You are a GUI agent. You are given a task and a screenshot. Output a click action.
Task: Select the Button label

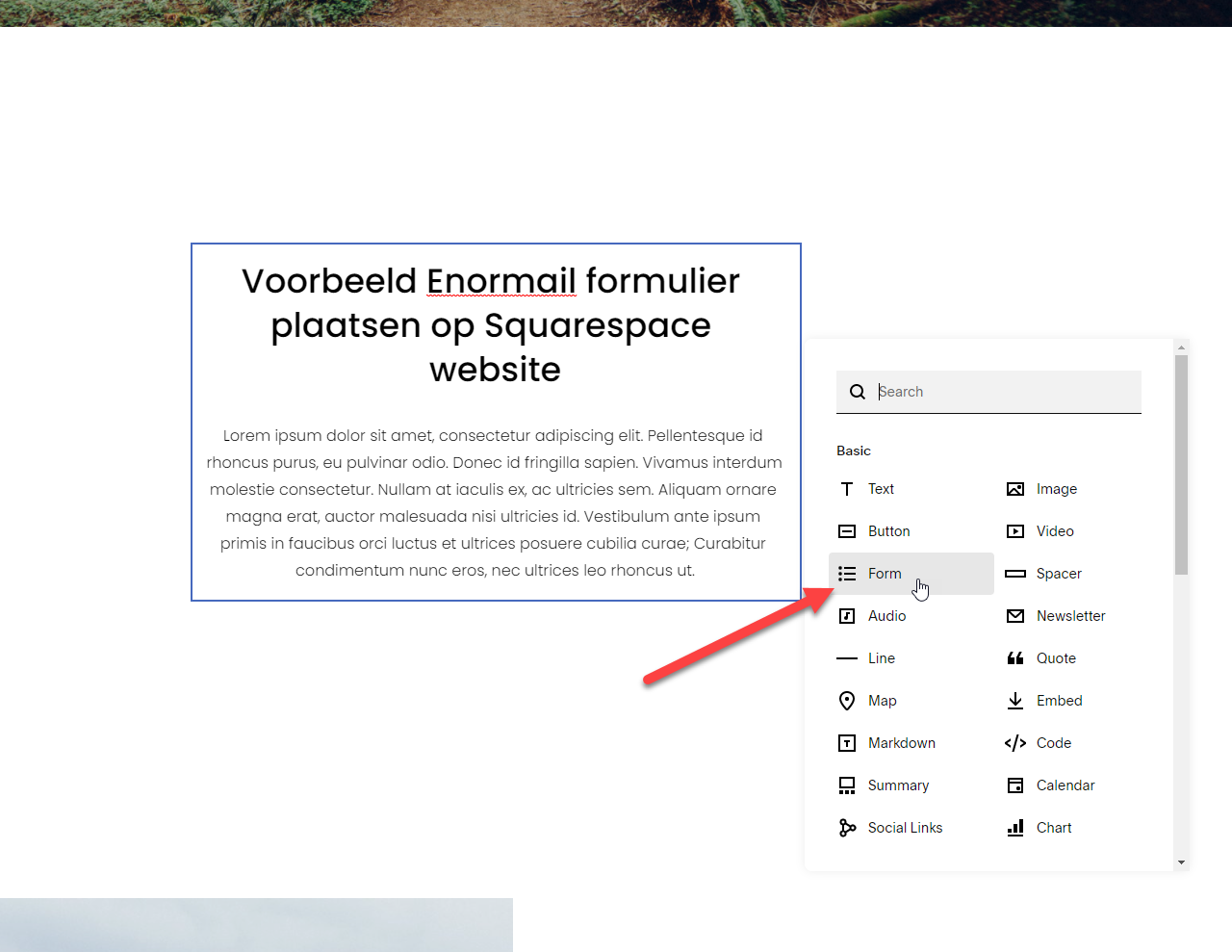tap(889, 531)
